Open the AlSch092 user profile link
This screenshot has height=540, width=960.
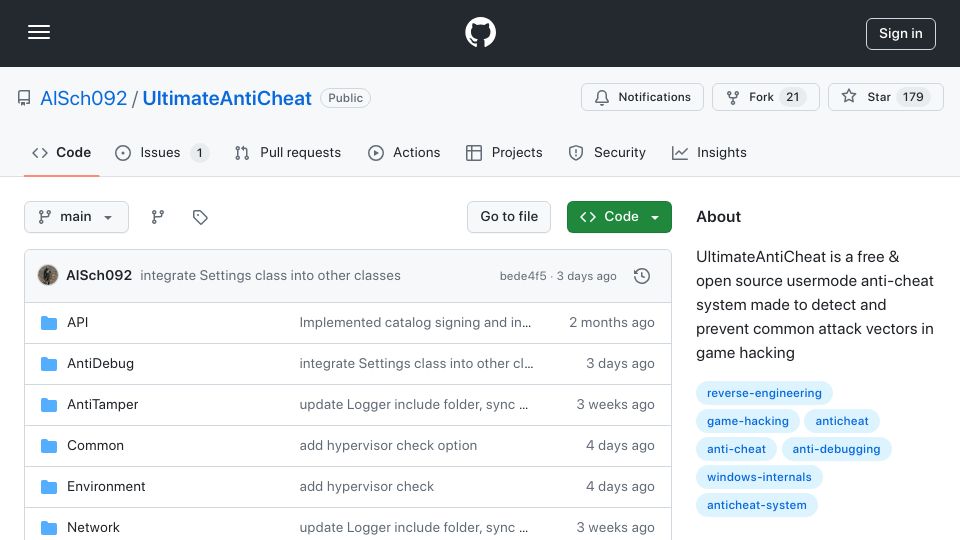click(x=83, y=98)
